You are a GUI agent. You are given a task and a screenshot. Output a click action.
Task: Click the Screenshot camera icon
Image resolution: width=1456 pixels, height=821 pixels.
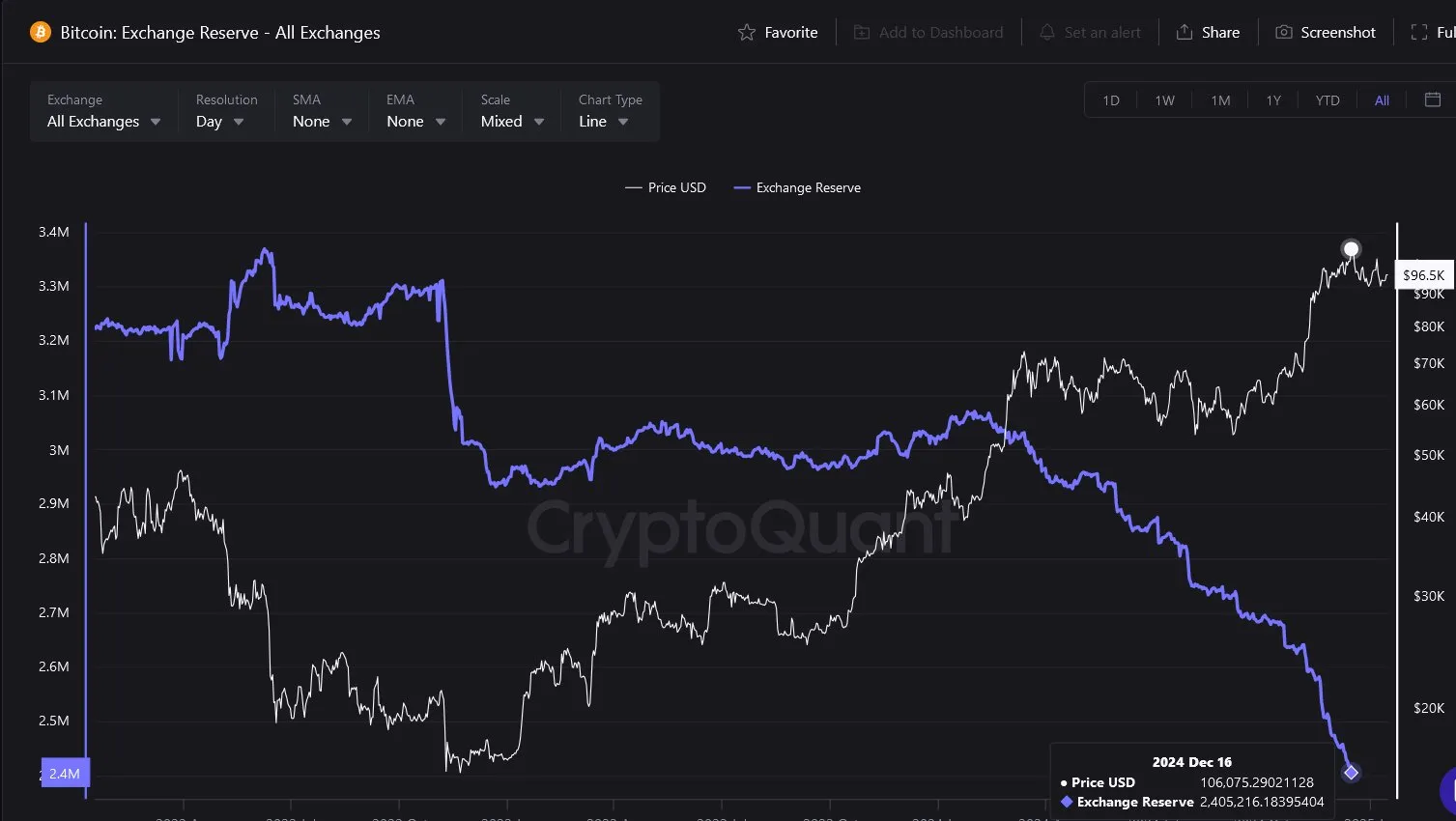click(1284, 32)
